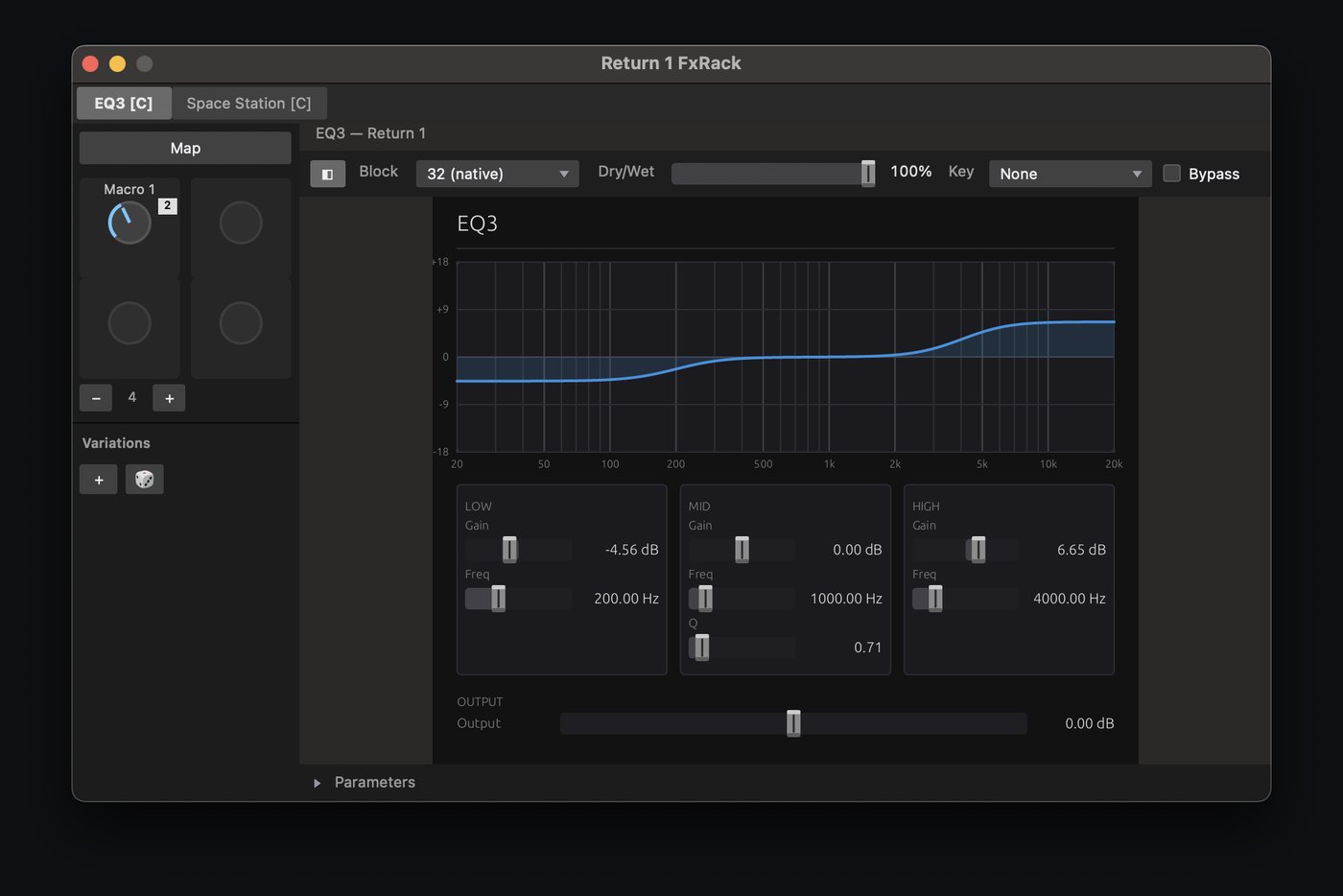Click the Output level slider handle
Viewport: 1343px width, 896px height.
click(793, 723)
